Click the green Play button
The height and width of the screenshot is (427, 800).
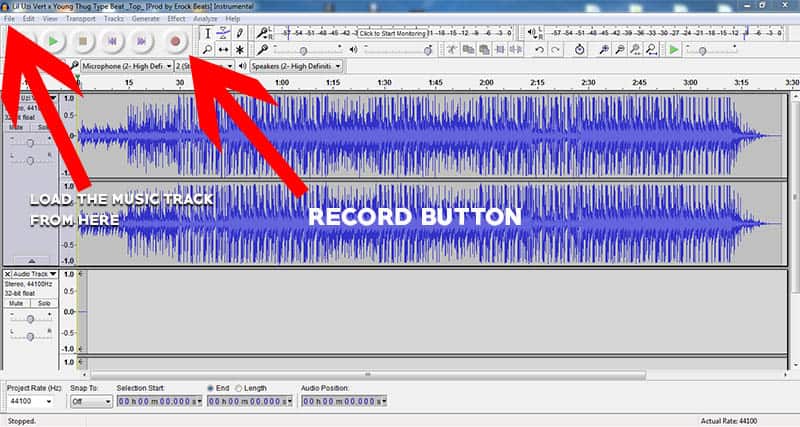click(x=53, y=41)
